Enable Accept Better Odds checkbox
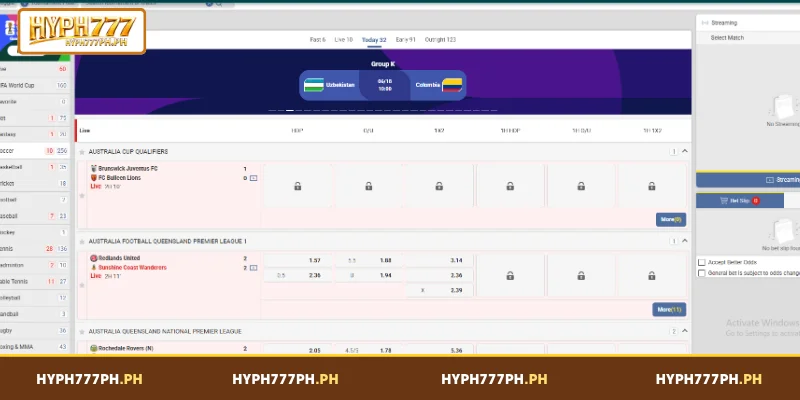Screen dimensions: 800x400 coord(702,262)
